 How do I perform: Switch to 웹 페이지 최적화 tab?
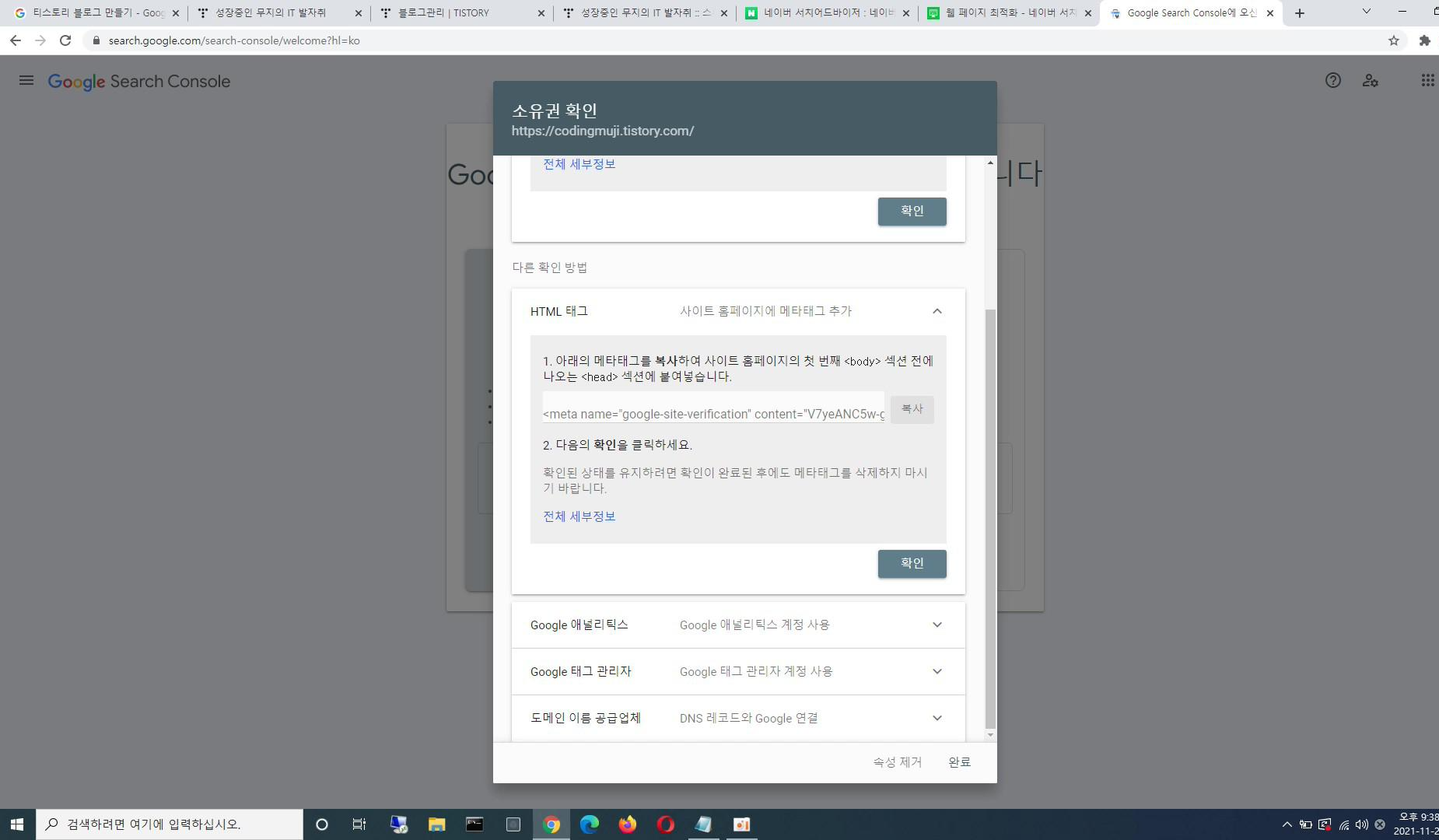click(x=1009, y=13)
